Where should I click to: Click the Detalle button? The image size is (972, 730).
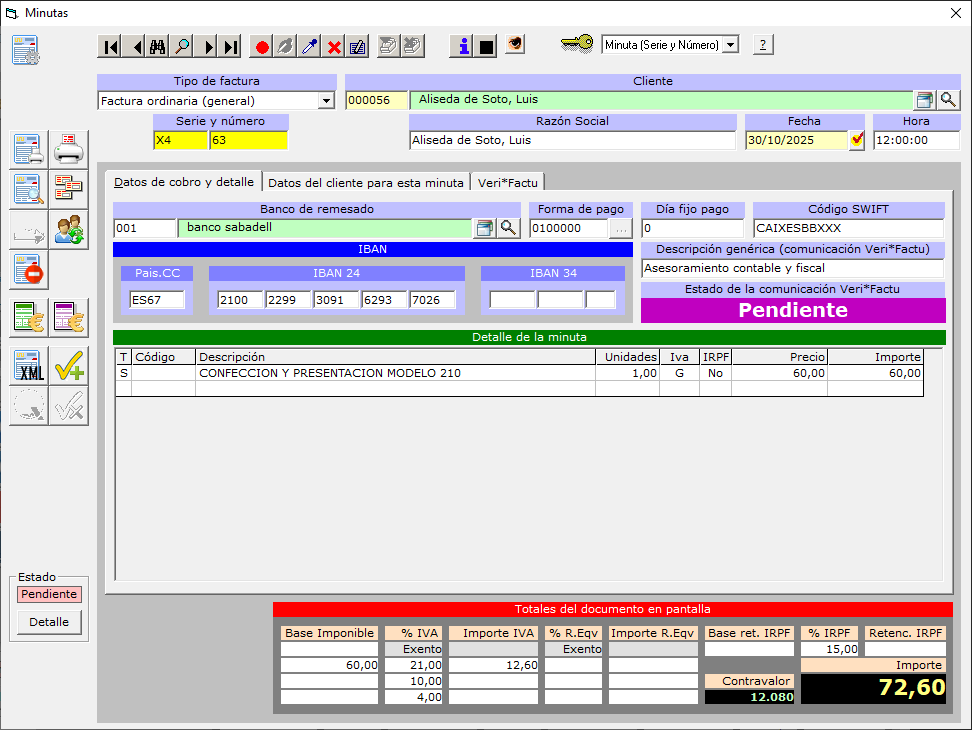[49, 622]
